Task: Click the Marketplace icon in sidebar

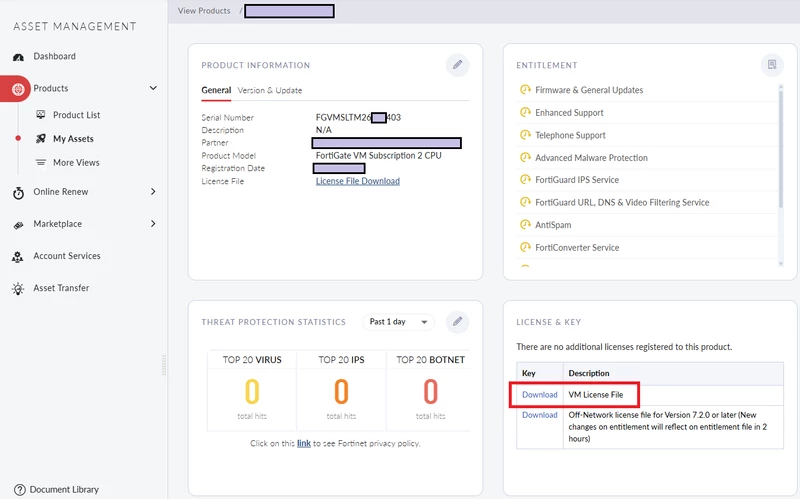Action: [x=18, y=224]
